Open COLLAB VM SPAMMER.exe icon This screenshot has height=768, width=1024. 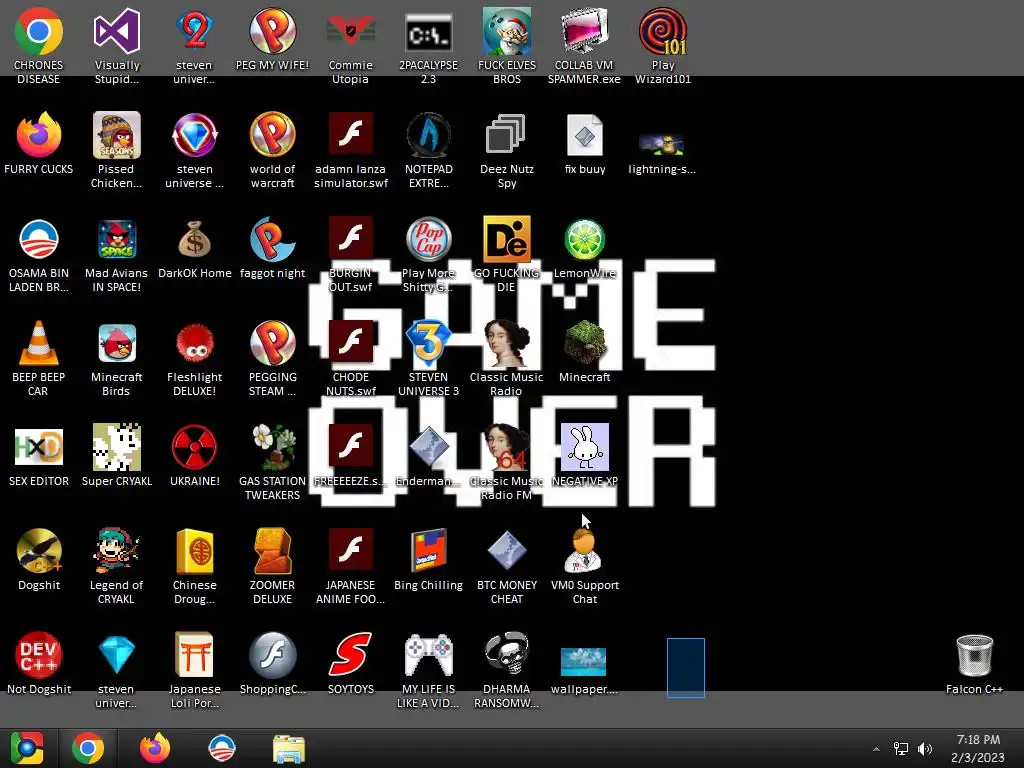coord(584,31)
